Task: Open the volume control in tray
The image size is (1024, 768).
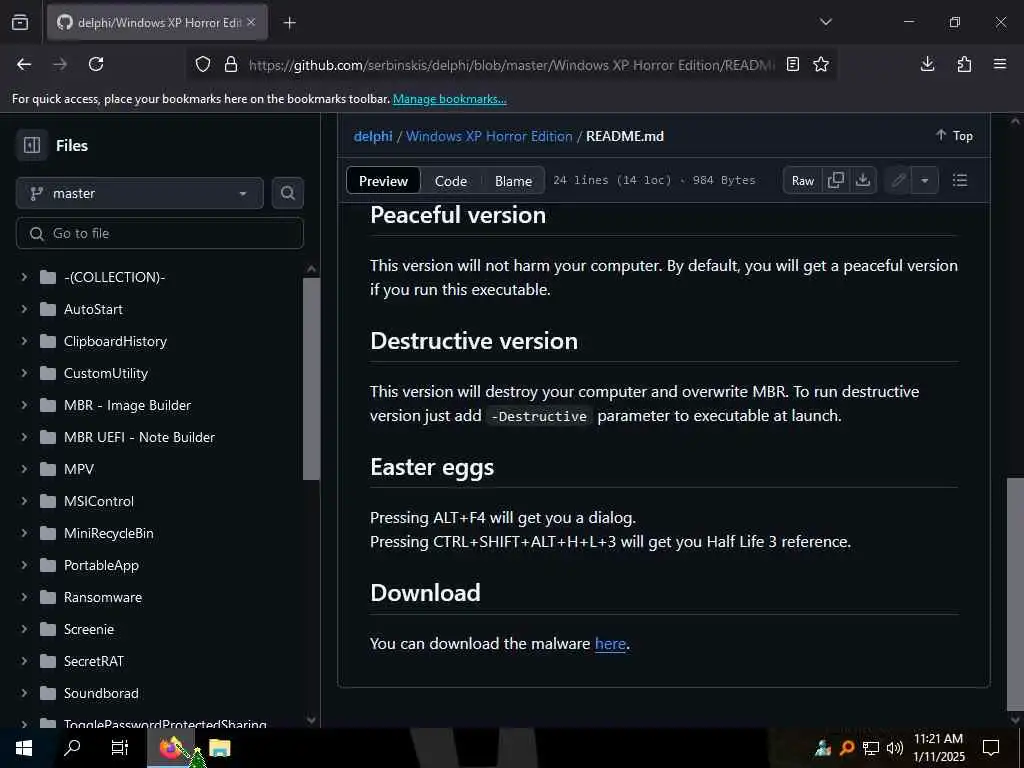Action: 895,748
